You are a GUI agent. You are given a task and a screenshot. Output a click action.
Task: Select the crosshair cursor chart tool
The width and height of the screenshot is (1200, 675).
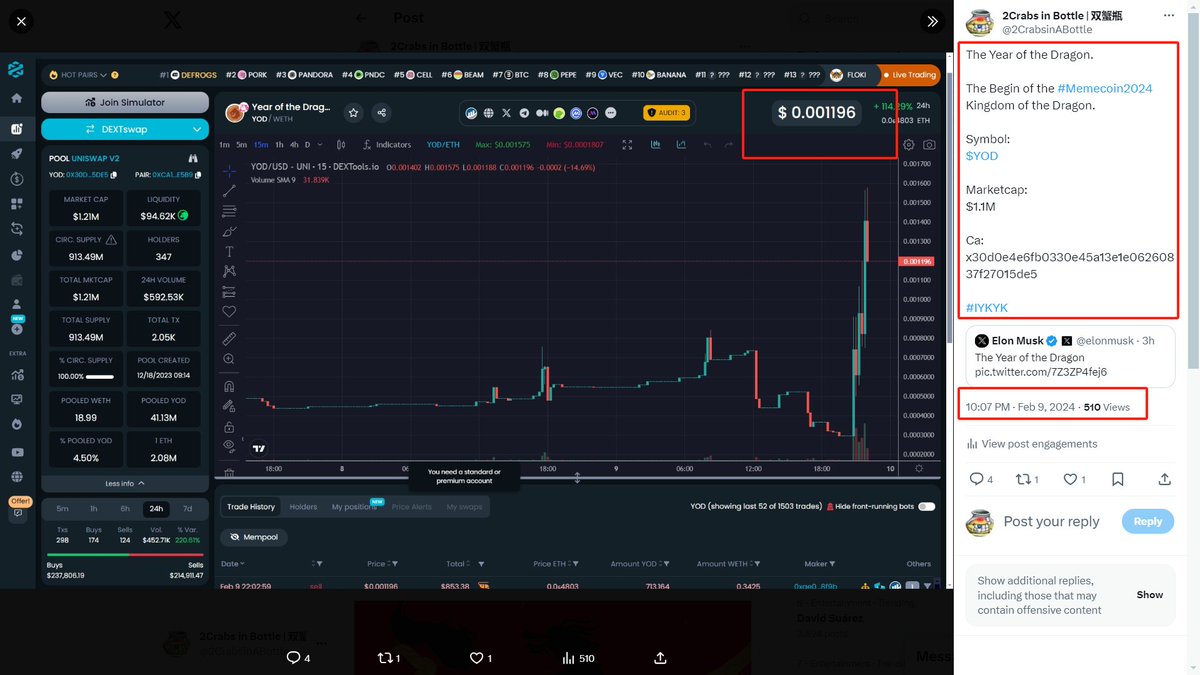(x=229, y=171)
